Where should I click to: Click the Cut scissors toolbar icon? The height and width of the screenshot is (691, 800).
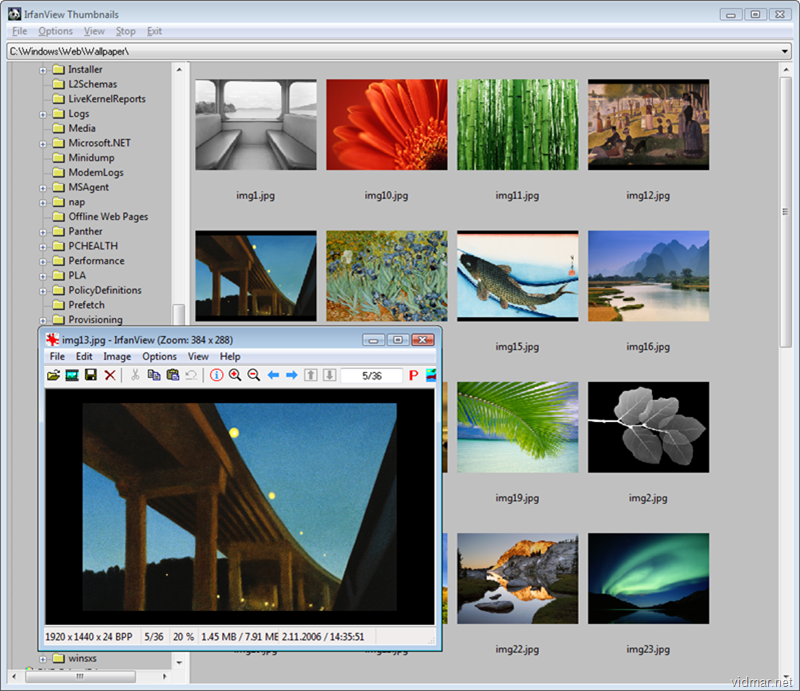[135, 375]
